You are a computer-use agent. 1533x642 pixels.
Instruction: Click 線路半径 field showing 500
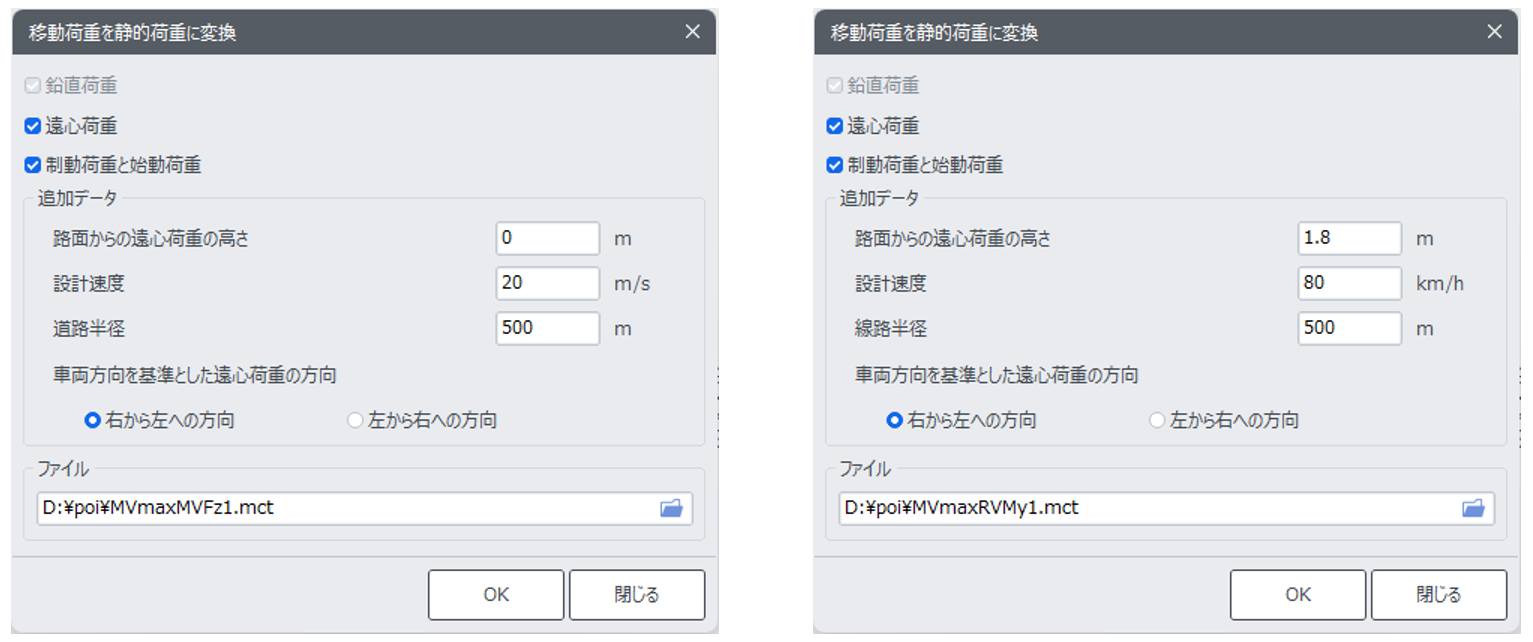click(x=1350, y=328)
